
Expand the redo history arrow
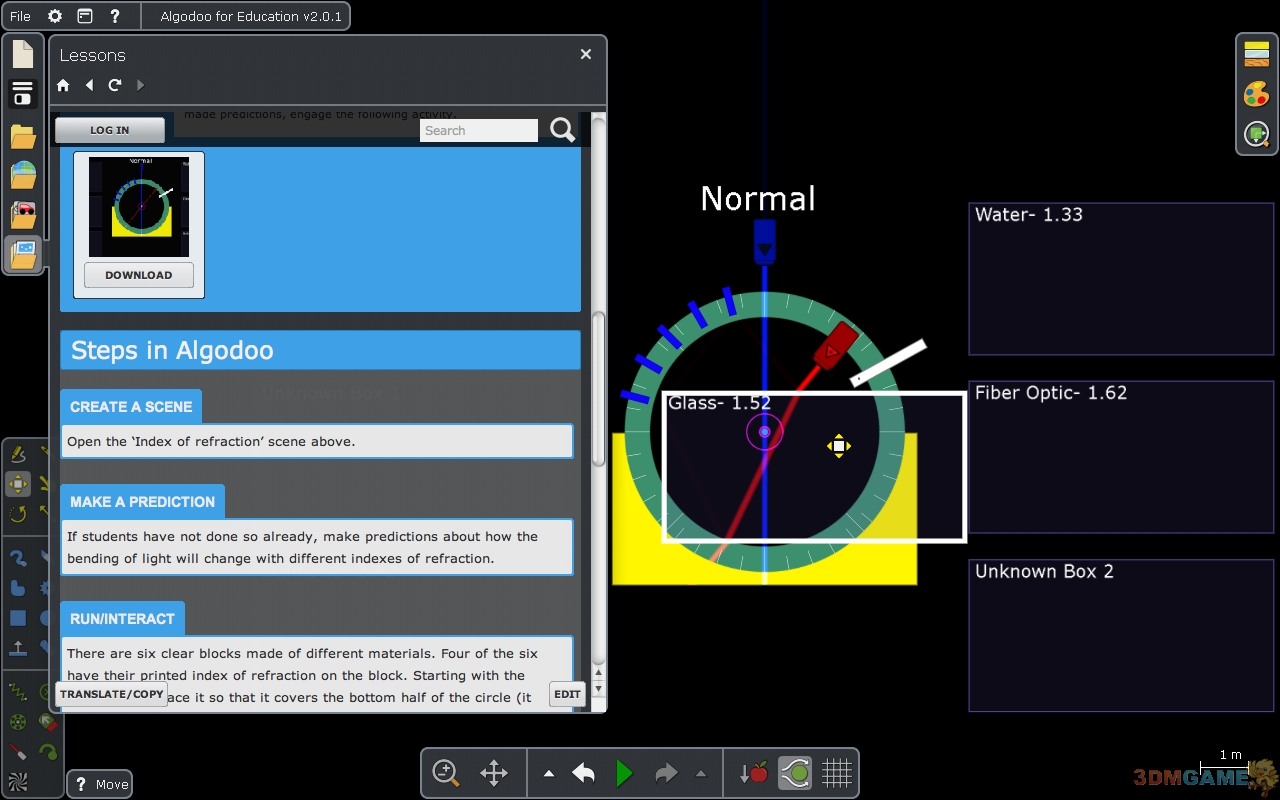point(700,773)
